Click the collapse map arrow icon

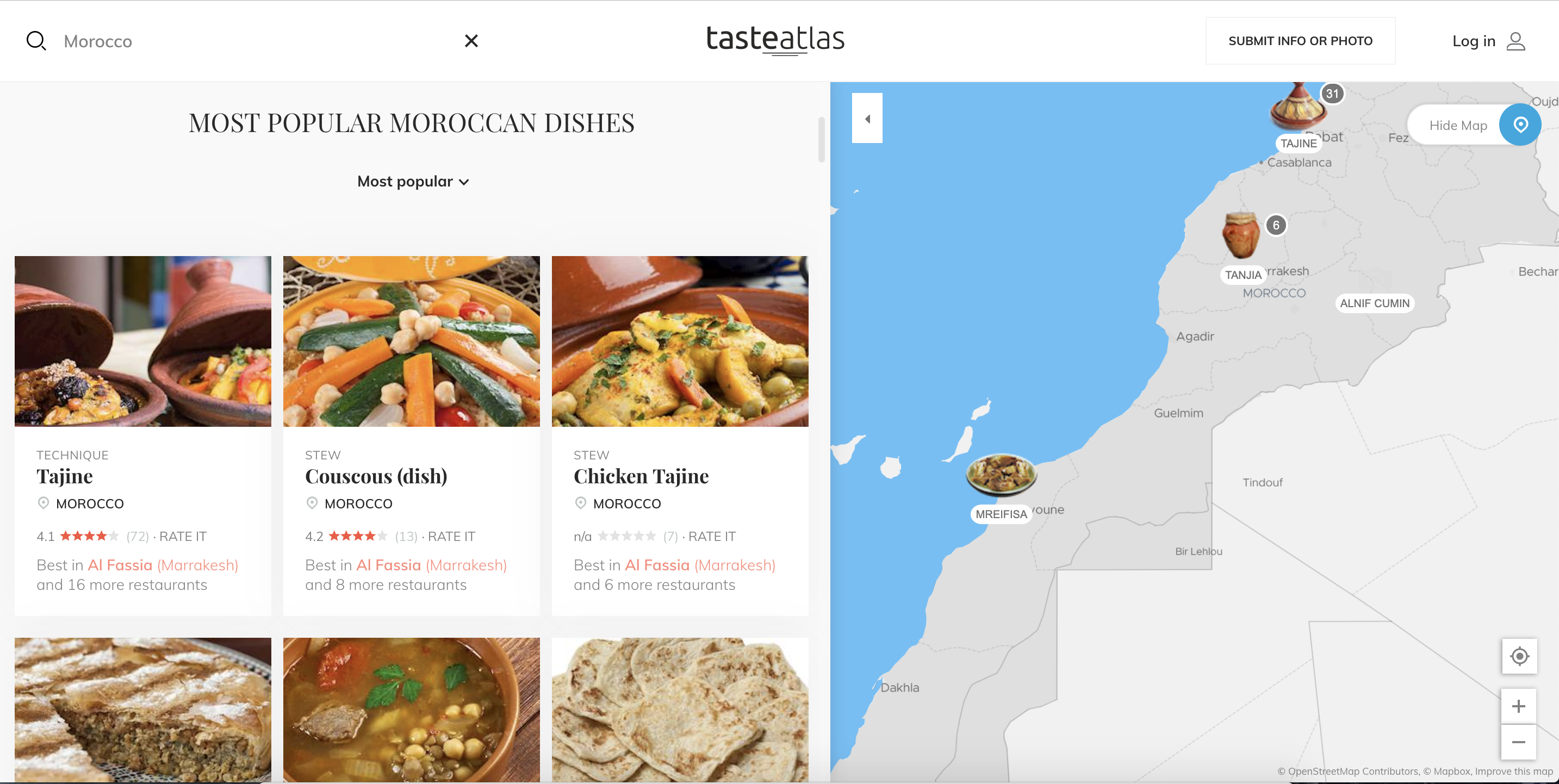(866, 118)
